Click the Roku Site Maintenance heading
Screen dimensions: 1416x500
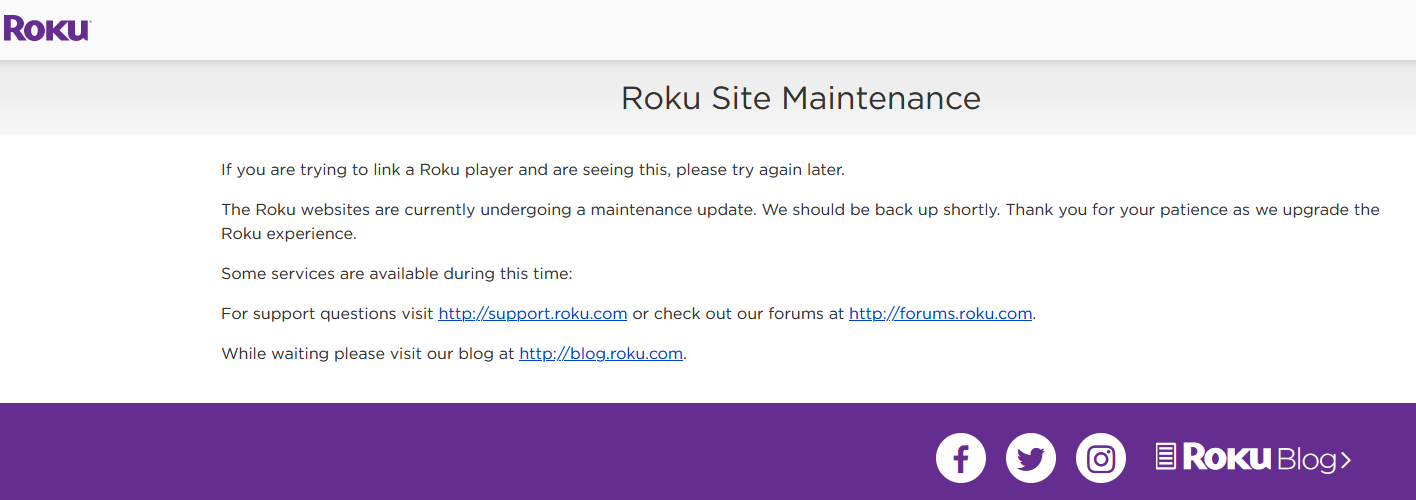pyautogui.click(x=801, y=98)
